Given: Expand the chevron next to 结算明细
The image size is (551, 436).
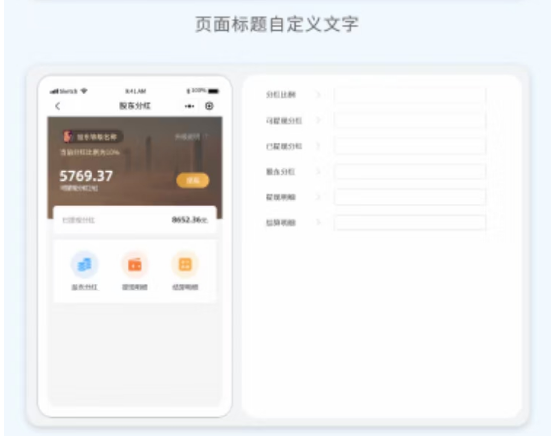Looking at the screenshot, I should pos(318,222).
